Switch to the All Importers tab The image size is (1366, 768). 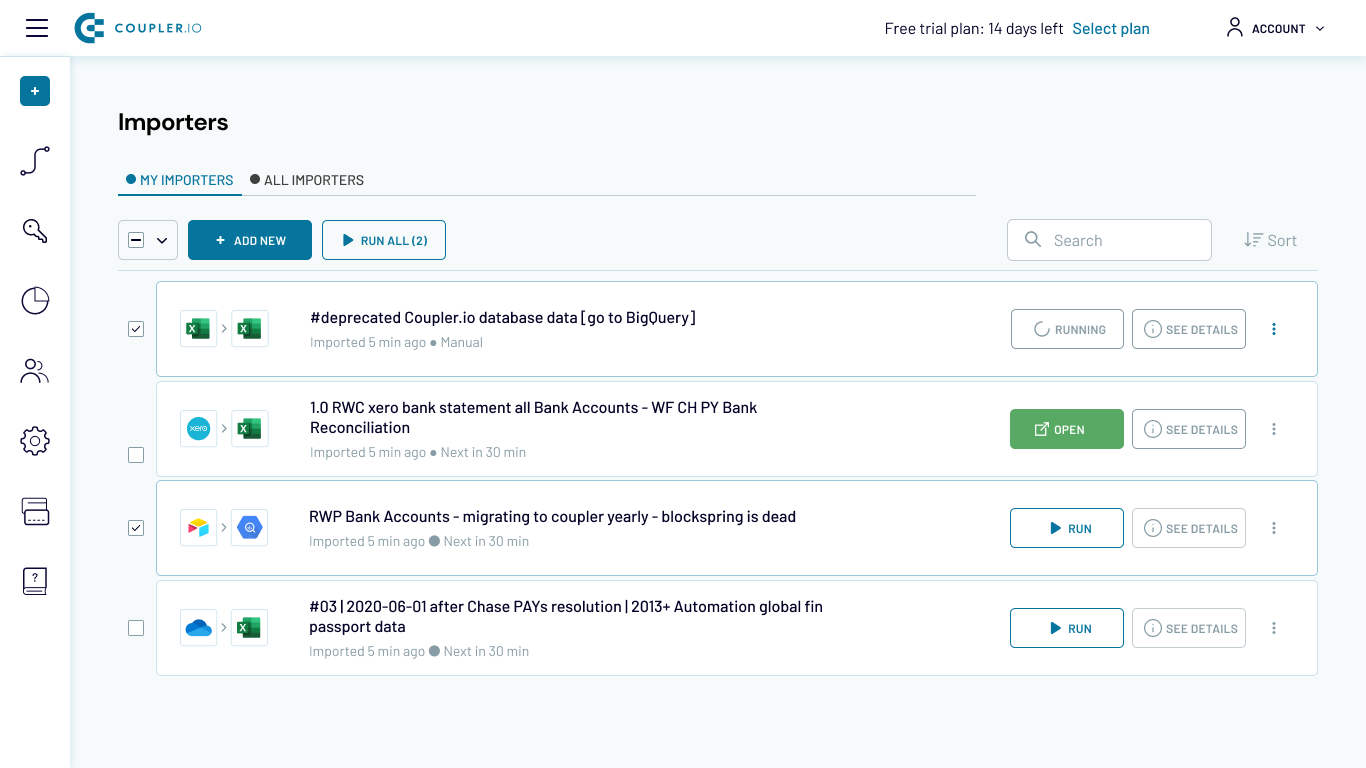307,180
